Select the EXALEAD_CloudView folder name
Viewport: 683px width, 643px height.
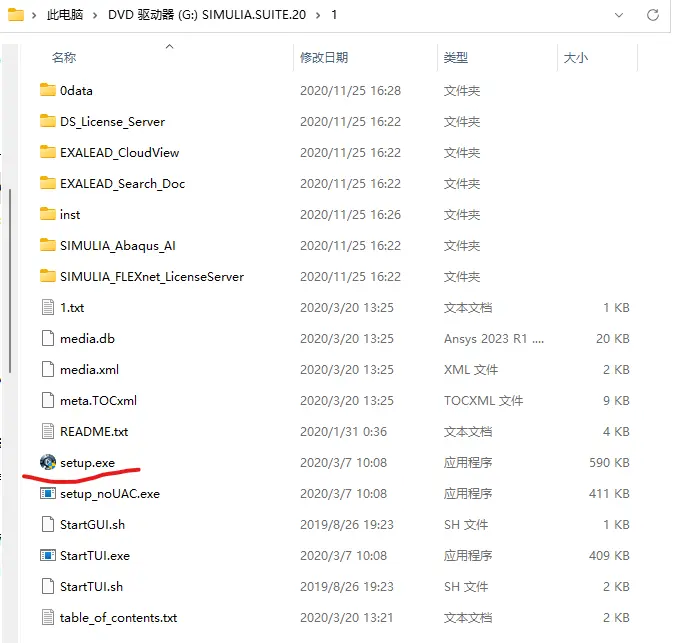[x=119, y=152]
